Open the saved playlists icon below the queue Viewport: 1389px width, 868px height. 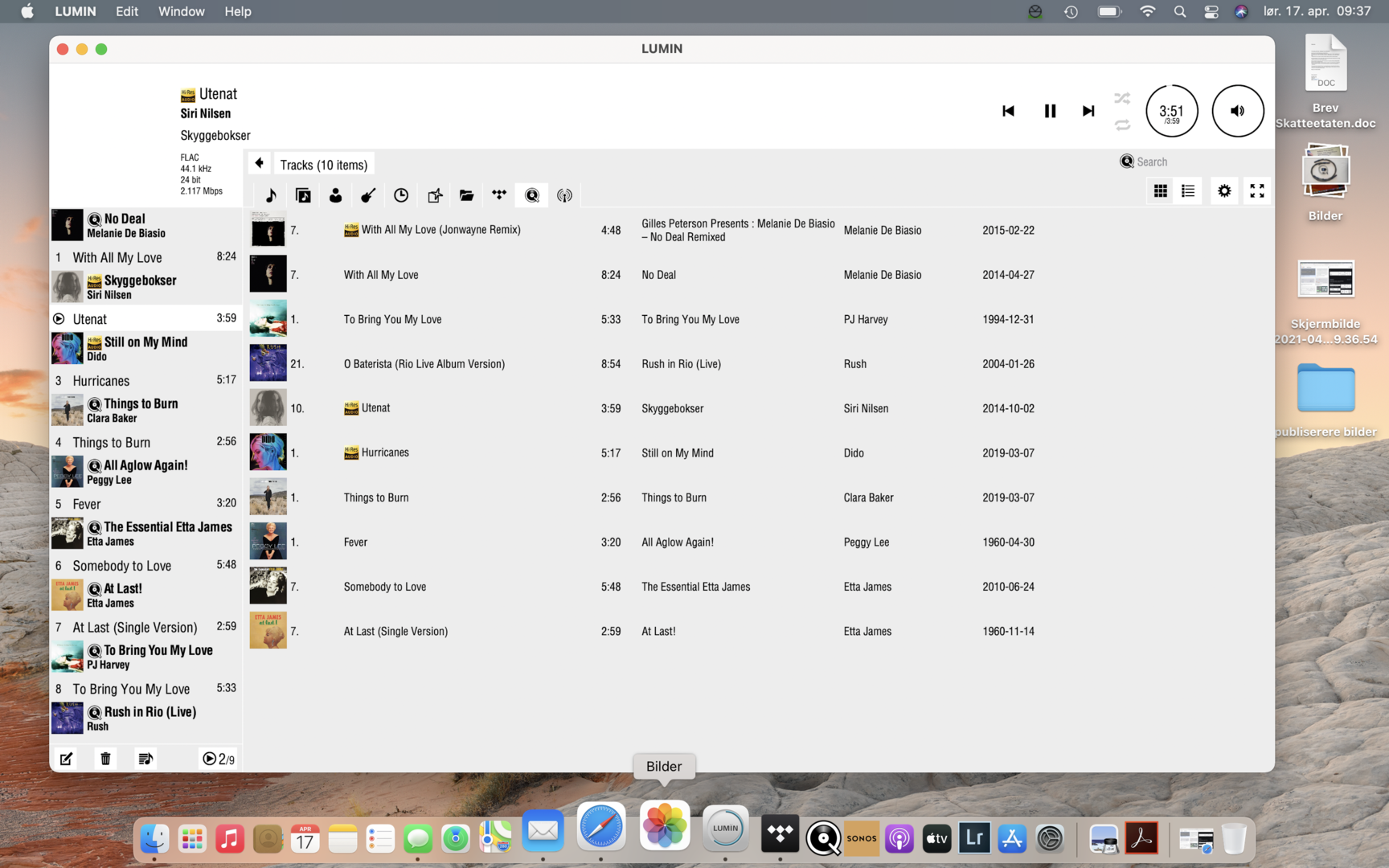pos(145,759)
